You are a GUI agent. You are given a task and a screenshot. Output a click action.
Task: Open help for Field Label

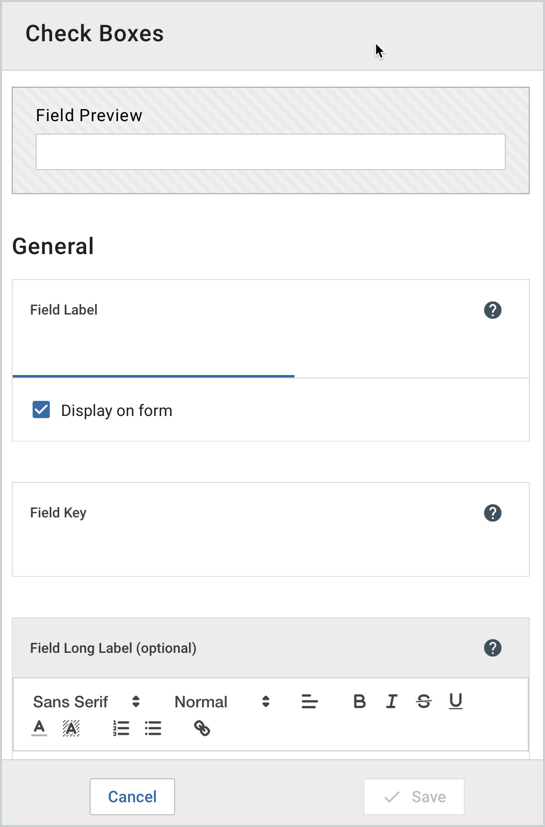pyautogui.click(x=493, y=310)
